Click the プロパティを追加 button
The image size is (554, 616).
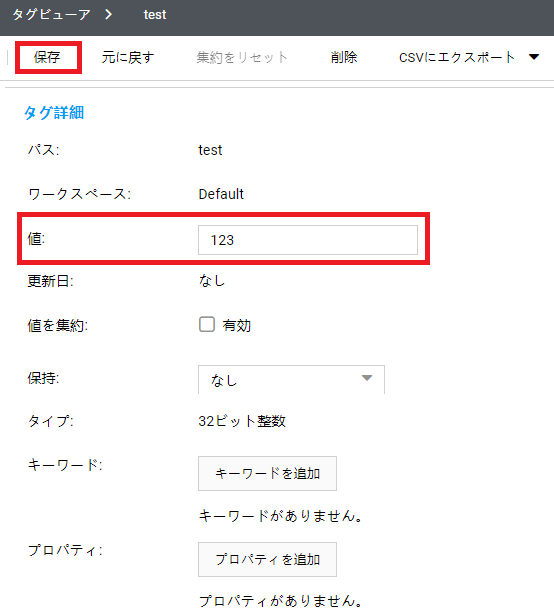pyautogui.click(x=267, y=559)
